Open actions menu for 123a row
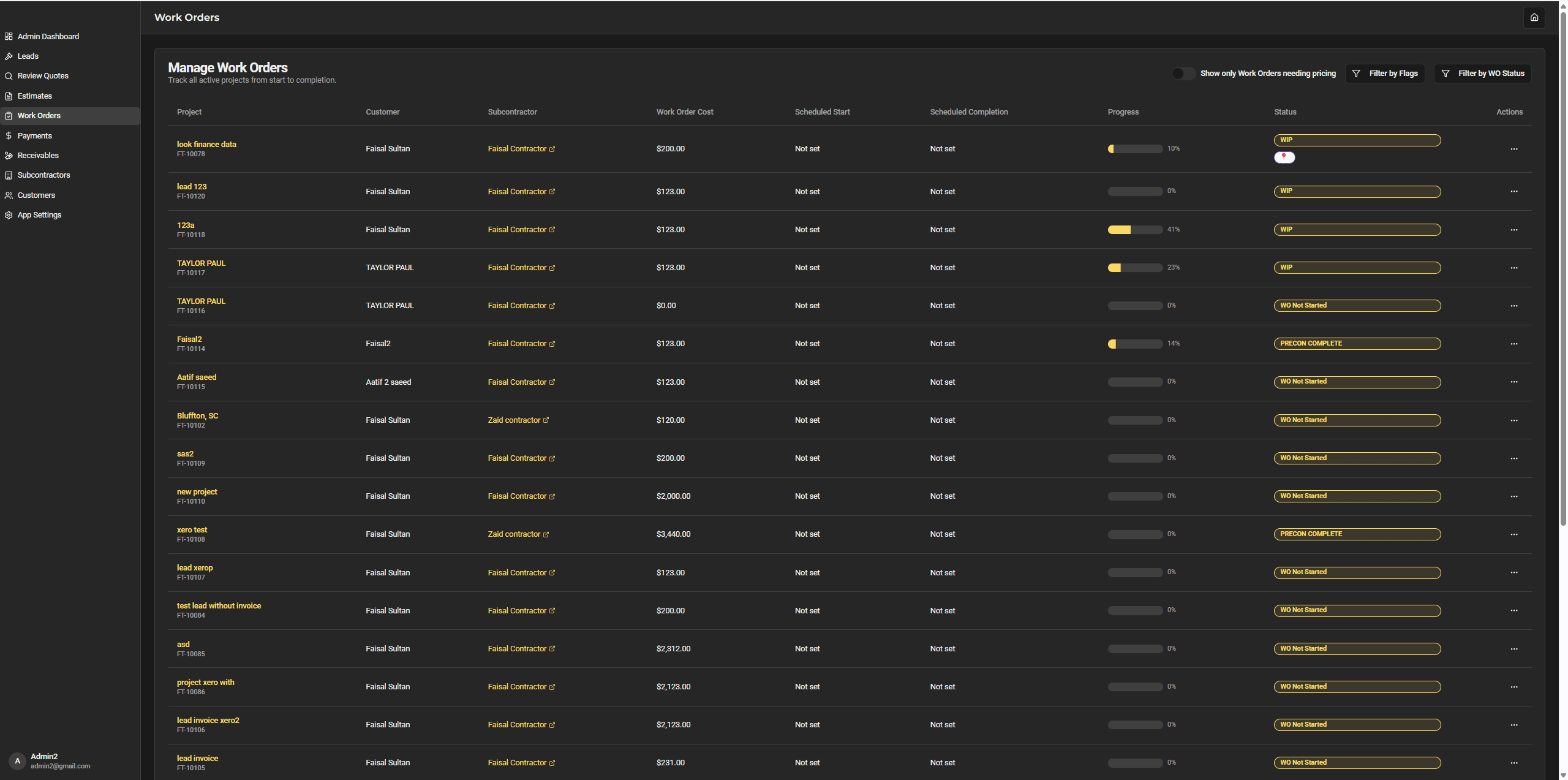 [1513, 230]
